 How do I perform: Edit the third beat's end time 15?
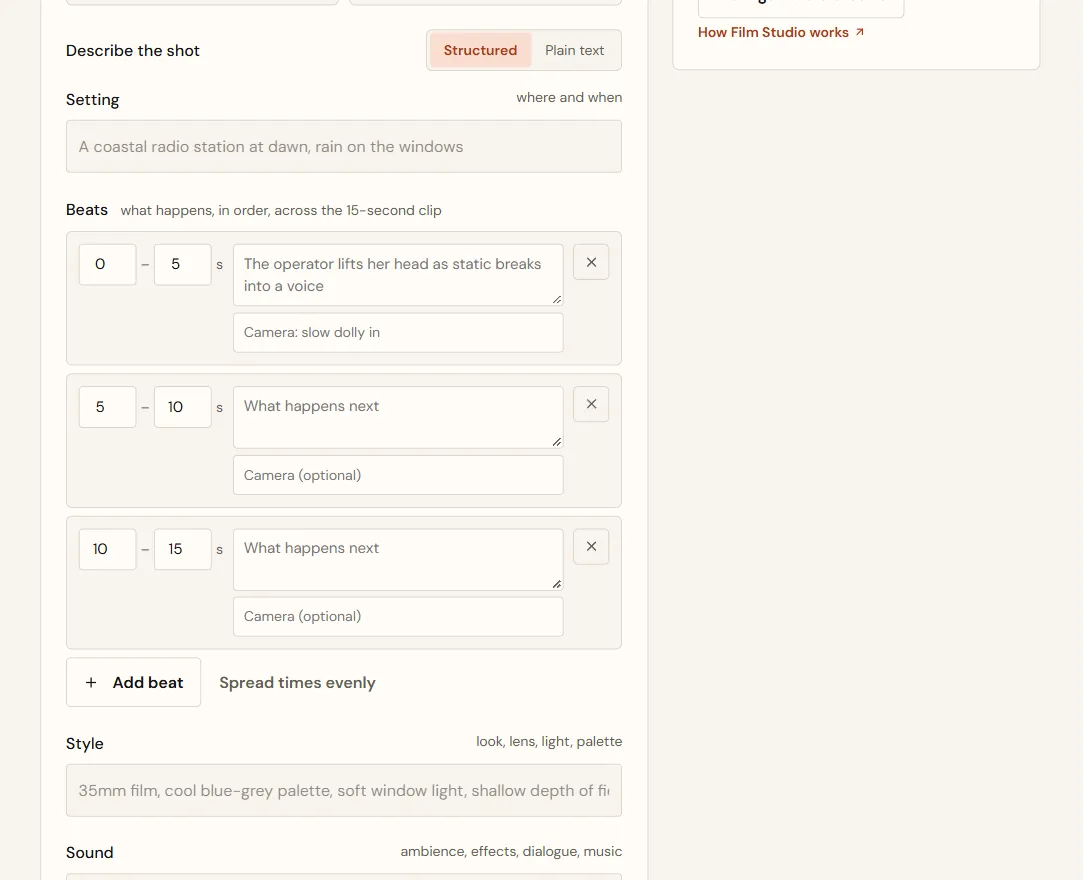[183, 549]
